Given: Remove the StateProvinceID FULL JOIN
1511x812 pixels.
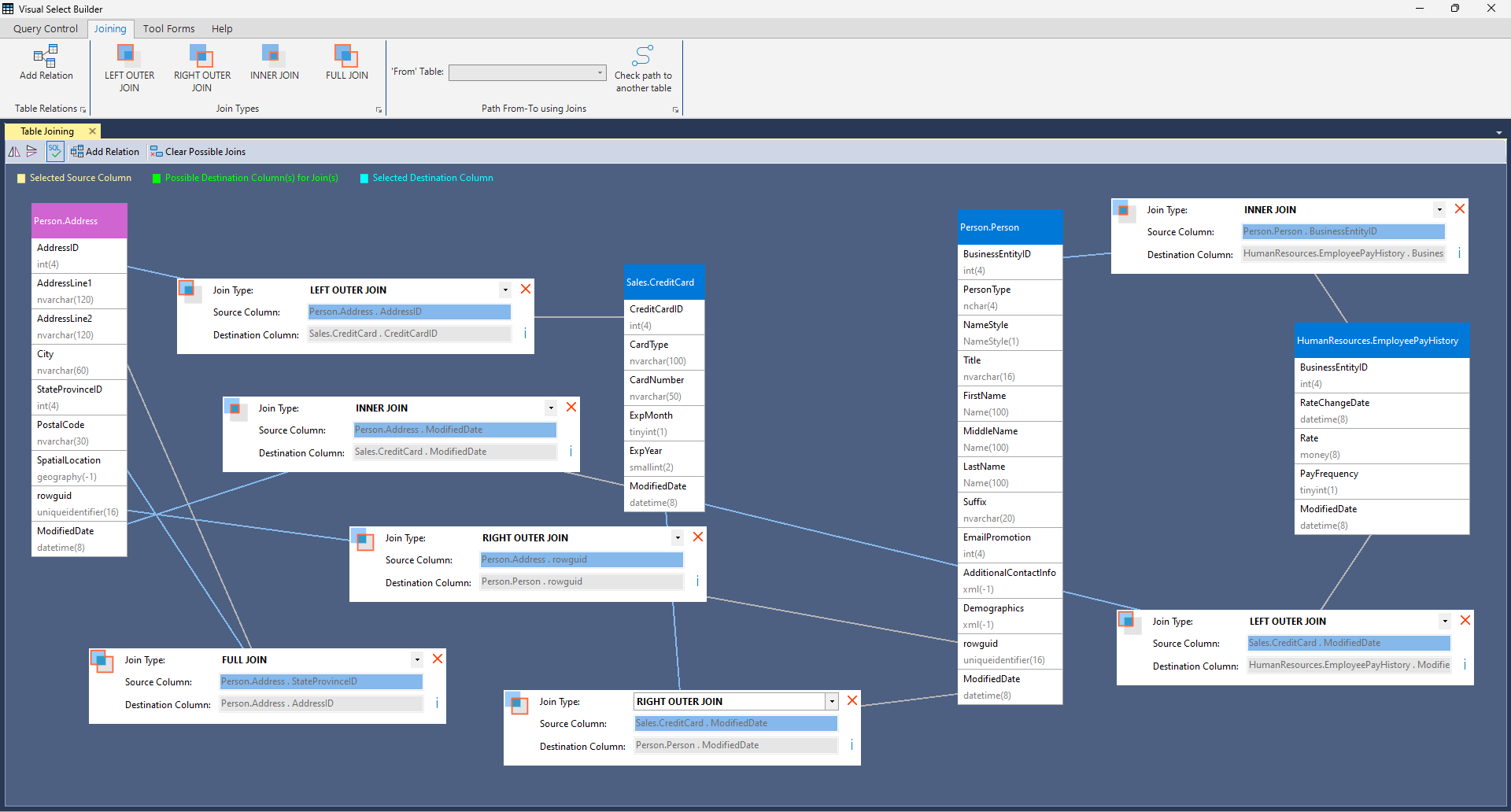Looking at the screenshot, I should pyautogui.click(x=438, y=659).
